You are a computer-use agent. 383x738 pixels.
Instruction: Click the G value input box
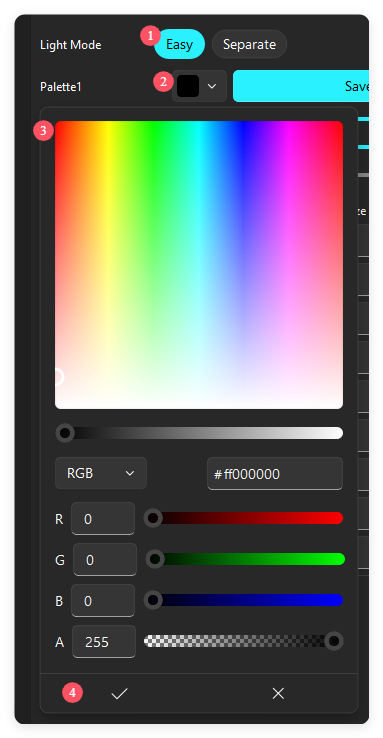105,560
